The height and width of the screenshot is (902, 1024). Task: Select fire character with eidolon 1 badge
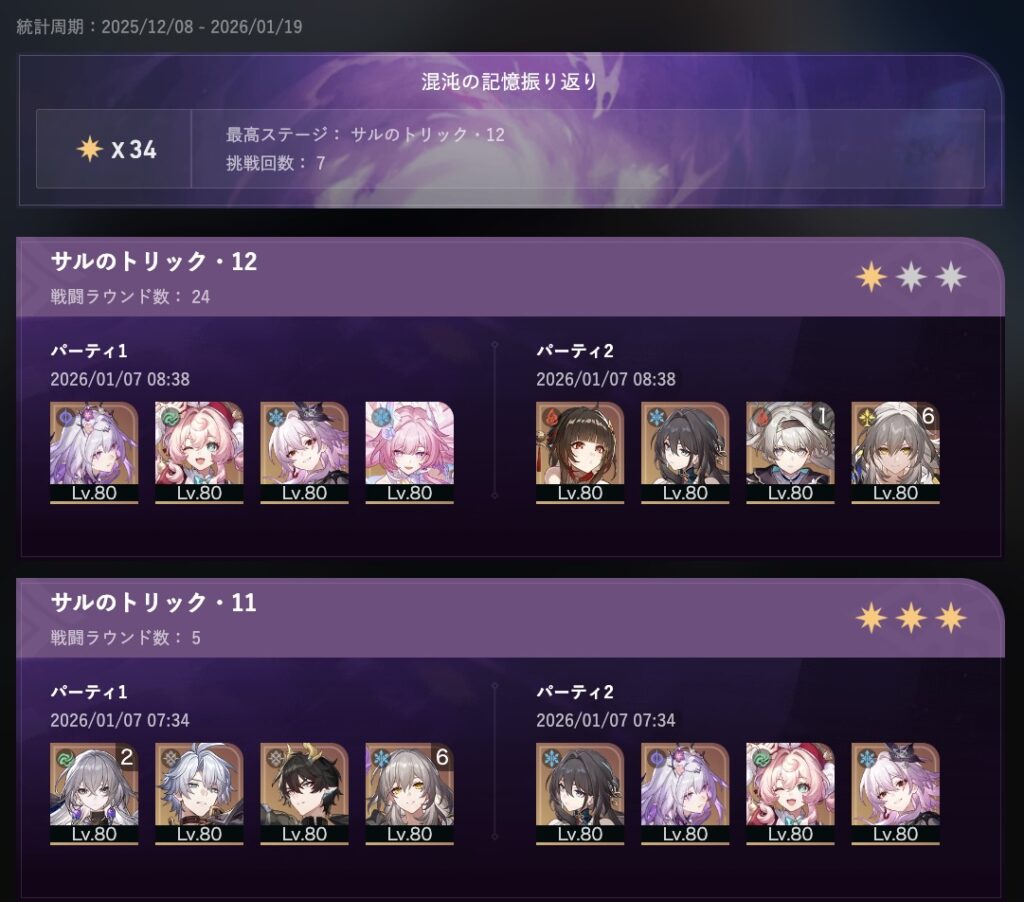pos(790,453)
